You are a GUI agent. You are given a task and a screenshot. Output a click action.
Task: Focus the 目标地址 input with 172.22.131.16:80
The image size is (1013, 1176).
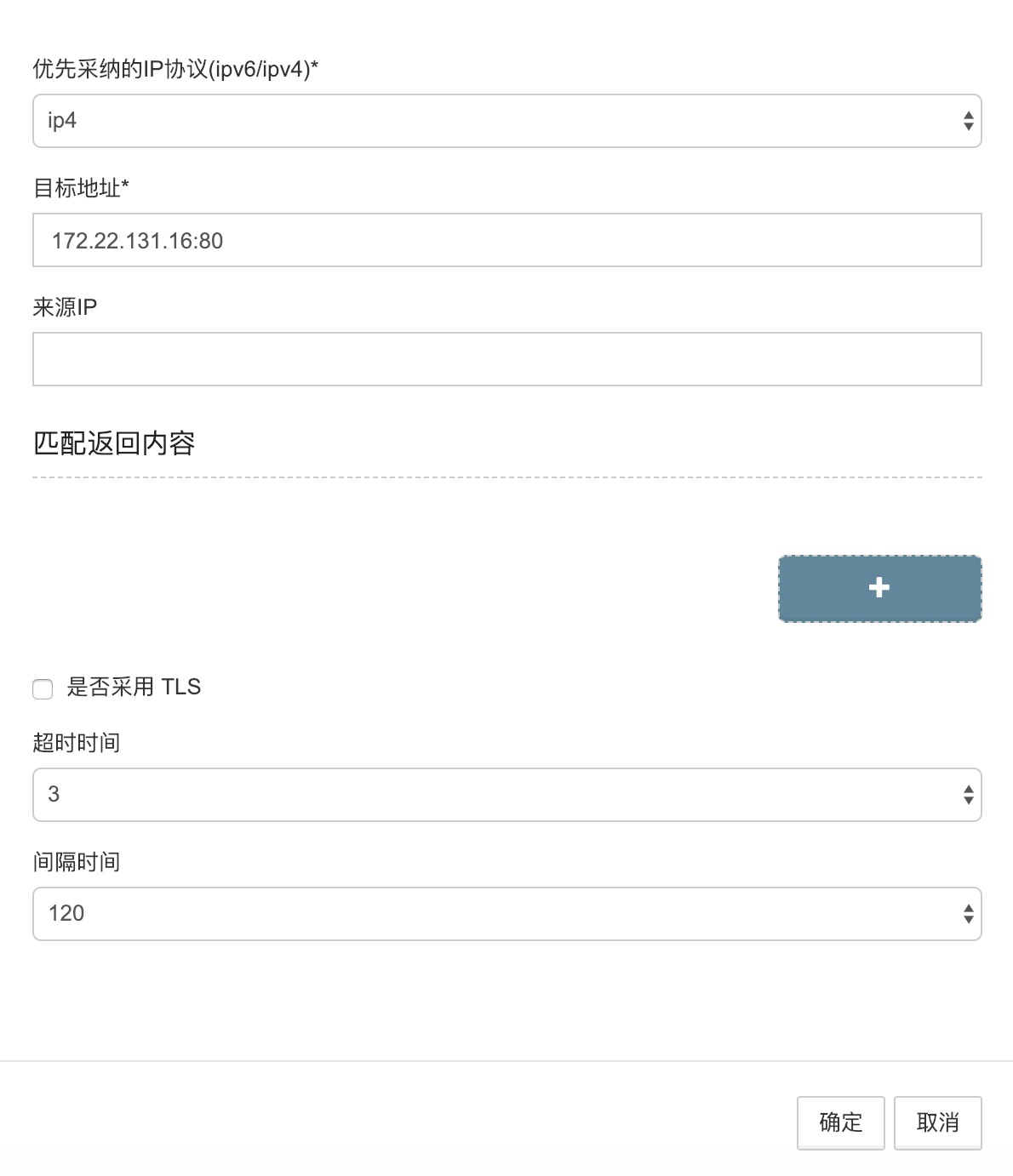[x=506, y=240]
